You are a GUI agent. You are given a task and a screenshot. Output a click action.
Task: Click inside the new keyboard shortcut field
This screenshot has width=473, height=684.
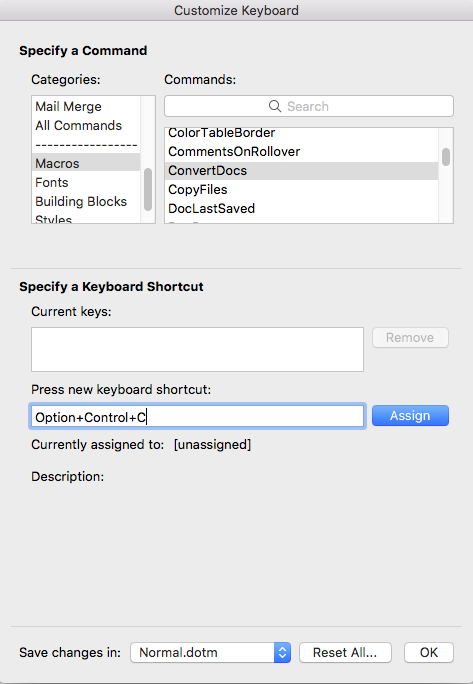pos(197,416)
